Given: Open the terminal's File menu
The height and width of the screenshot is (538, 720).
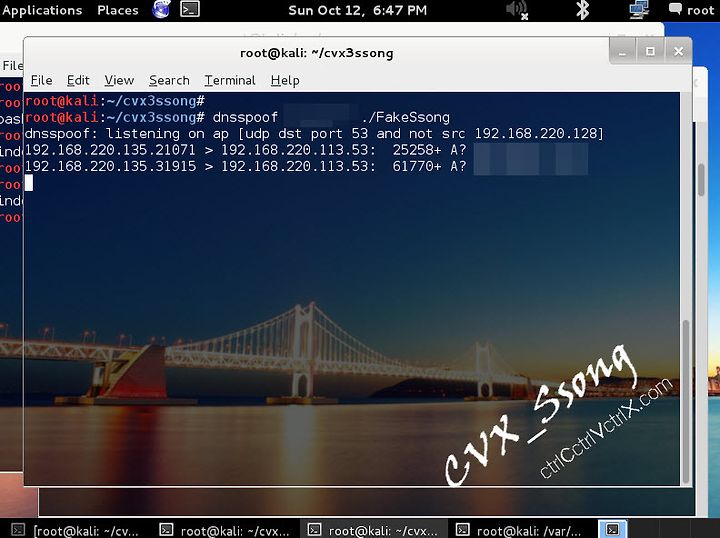Looking at the screenshot, I should pyautogui.click(x=41, y=80).
